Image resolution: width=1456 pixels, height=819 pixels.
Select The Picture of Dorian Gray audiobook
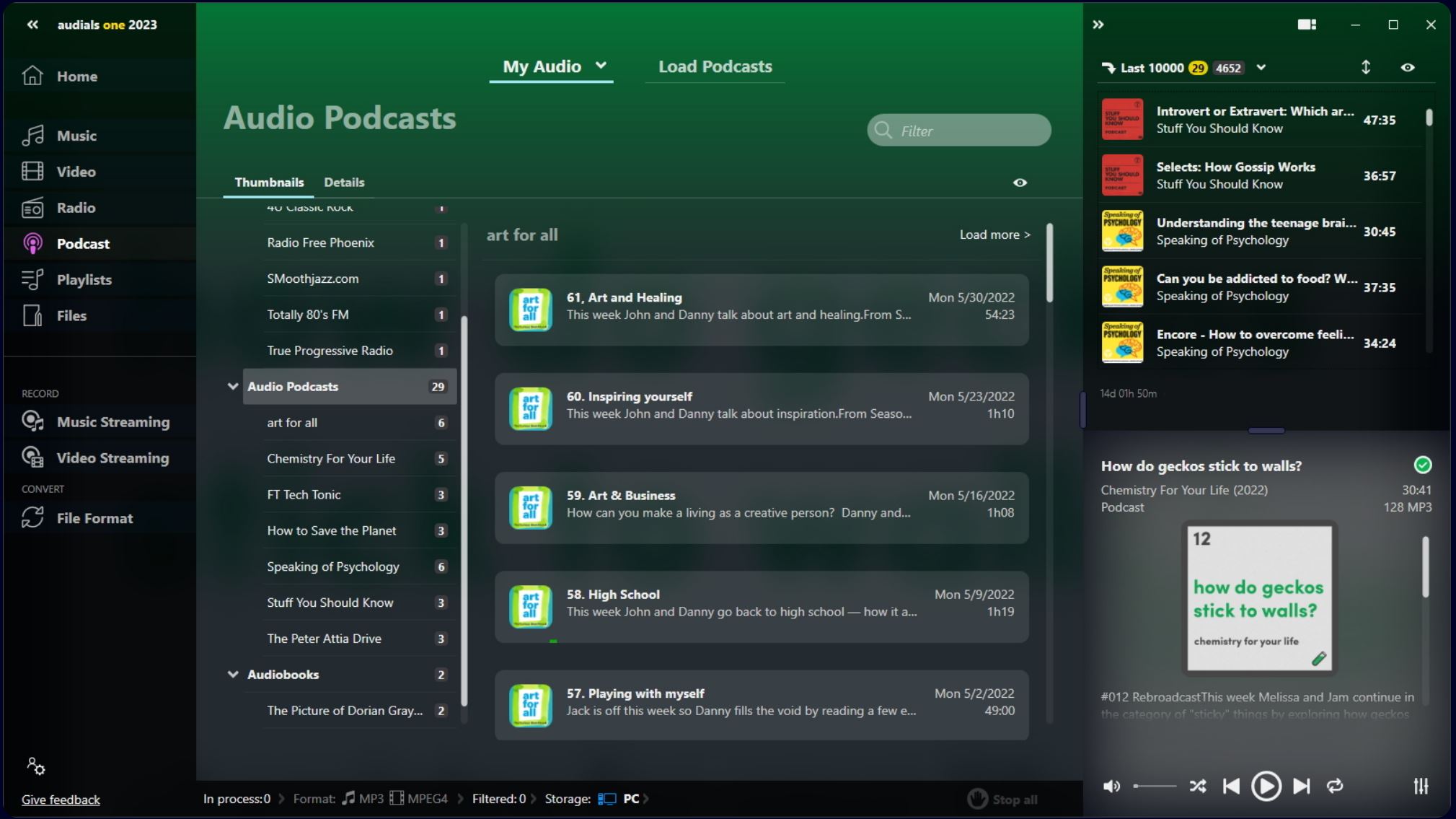pyautogui.click(x=359, y=711)
